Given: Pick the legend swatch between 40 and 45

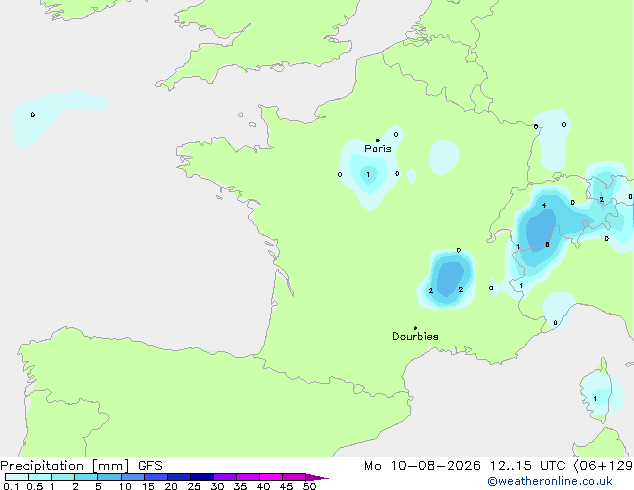Looking at the screenshot, I should tap(271, 477).
